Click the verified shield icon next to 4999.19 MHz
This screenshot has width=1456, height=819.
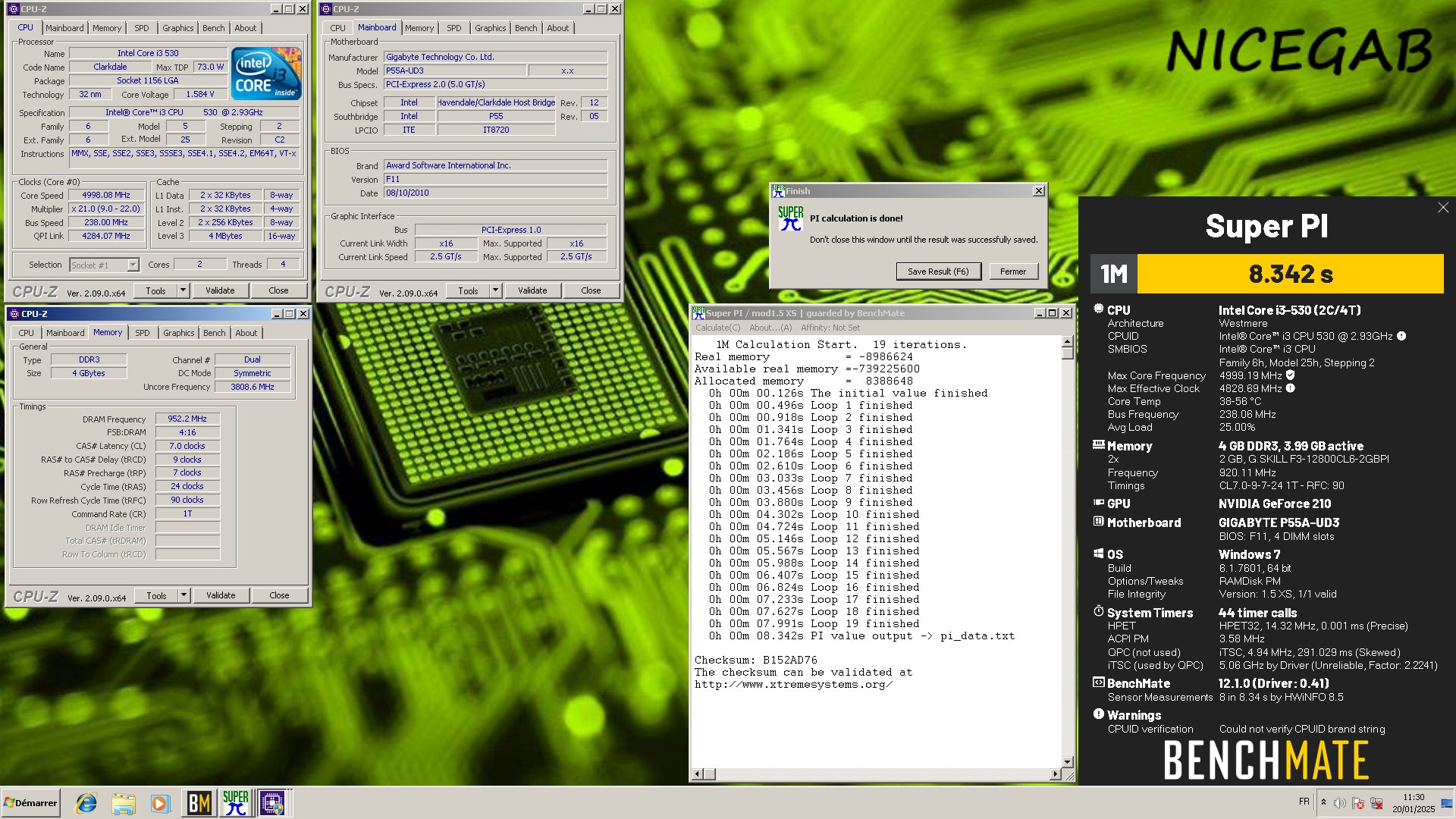tap(1290, 375)
